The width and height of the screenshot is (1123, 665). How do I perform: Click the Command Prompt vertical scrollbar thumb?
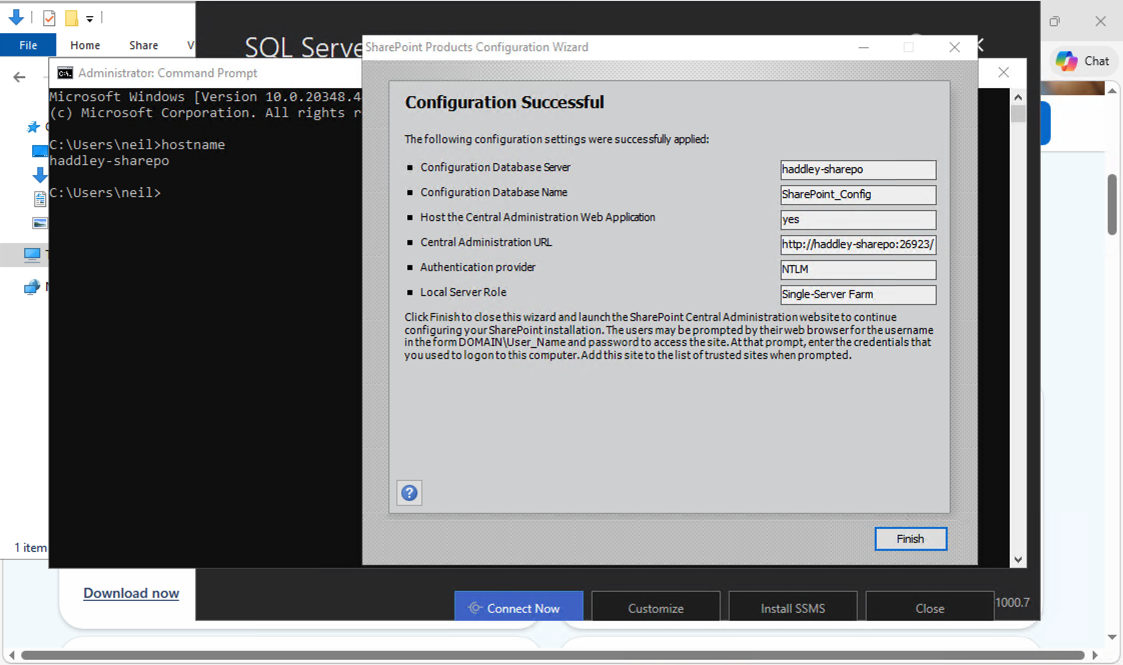(1018, 114)
